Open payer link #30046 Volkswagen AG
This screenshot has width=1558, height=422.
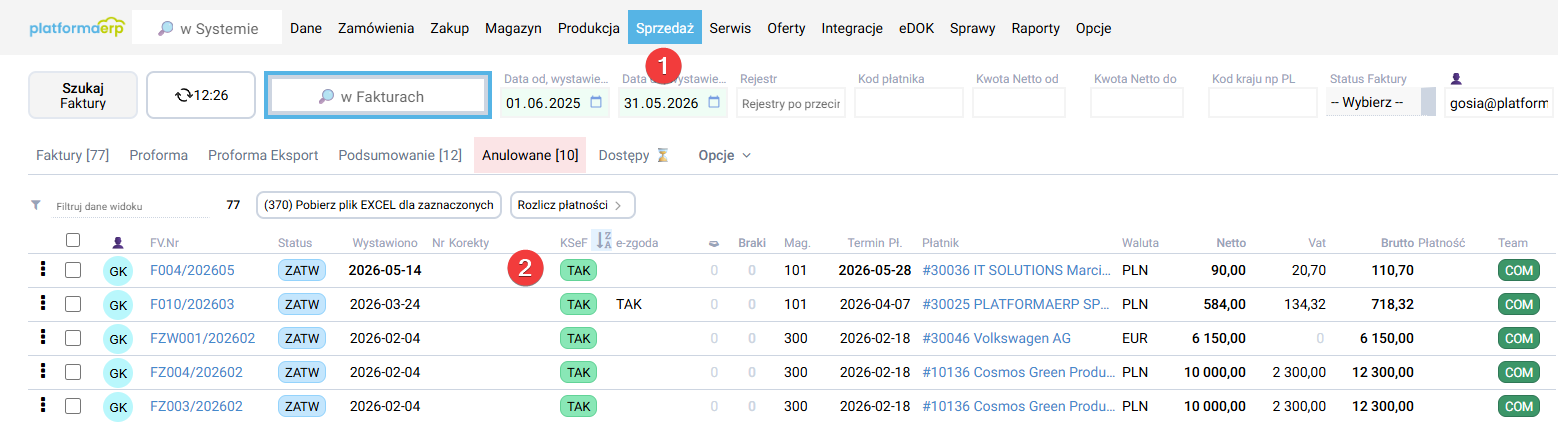pyautogui.click(x=996, y=338)
